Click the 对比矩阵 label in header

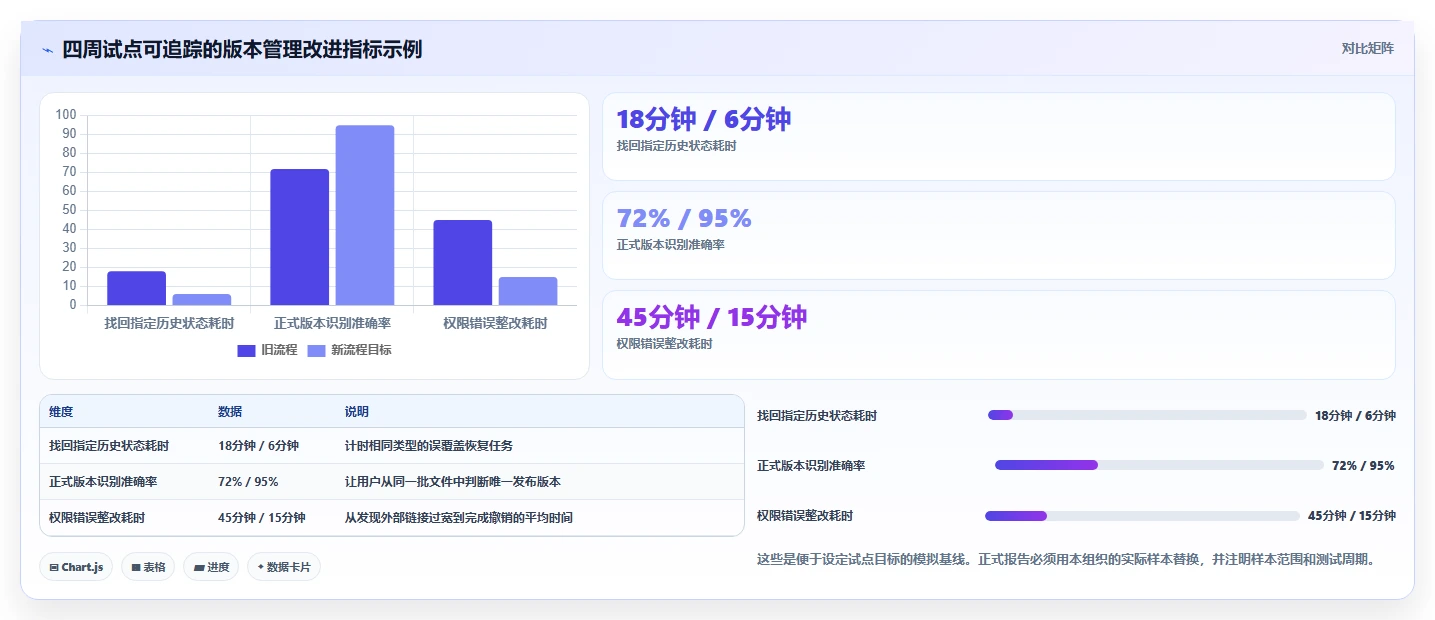coord(1368,48)
